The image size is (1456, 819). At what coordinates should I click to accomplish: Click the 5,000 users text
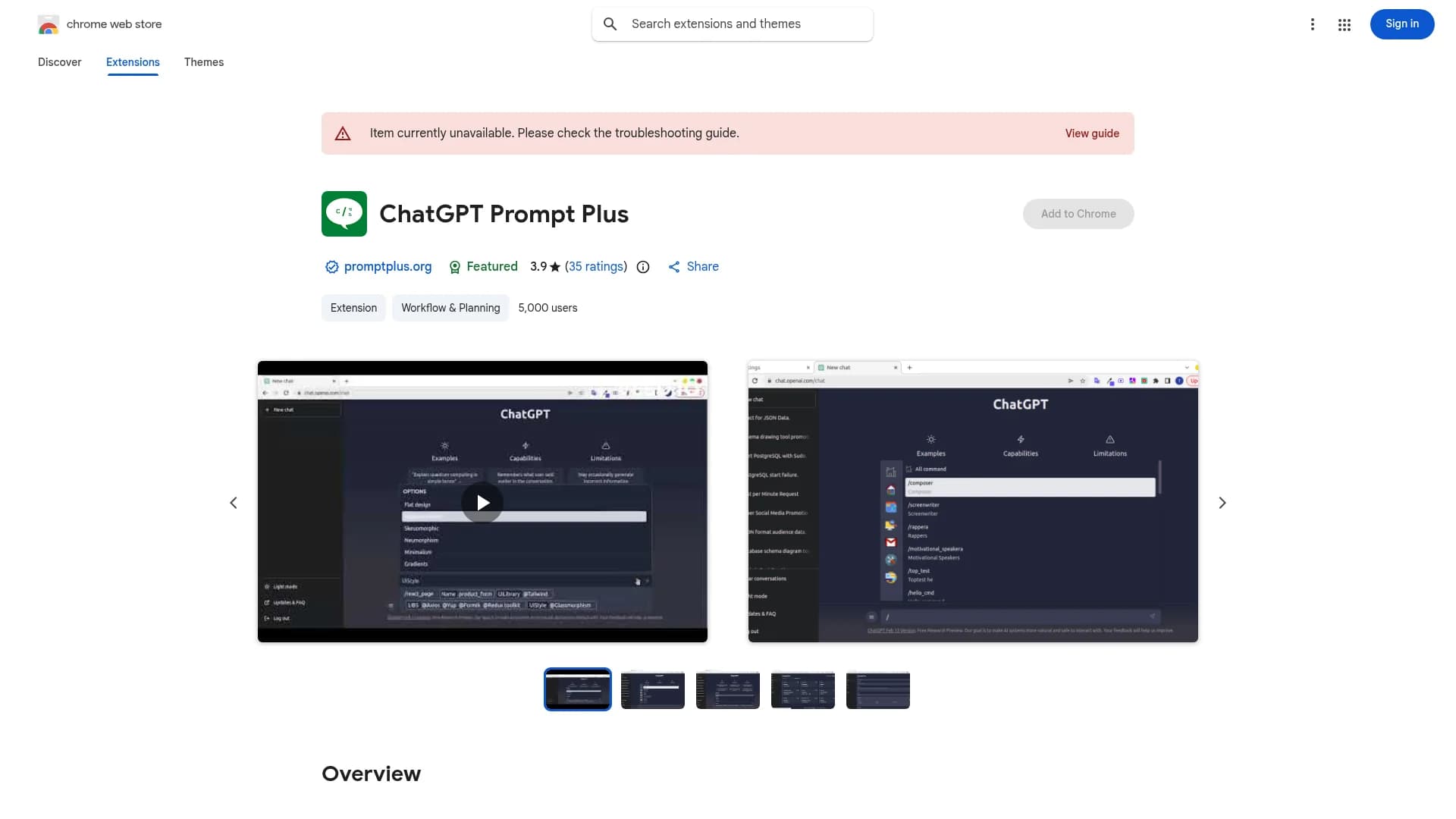[548, 308]
